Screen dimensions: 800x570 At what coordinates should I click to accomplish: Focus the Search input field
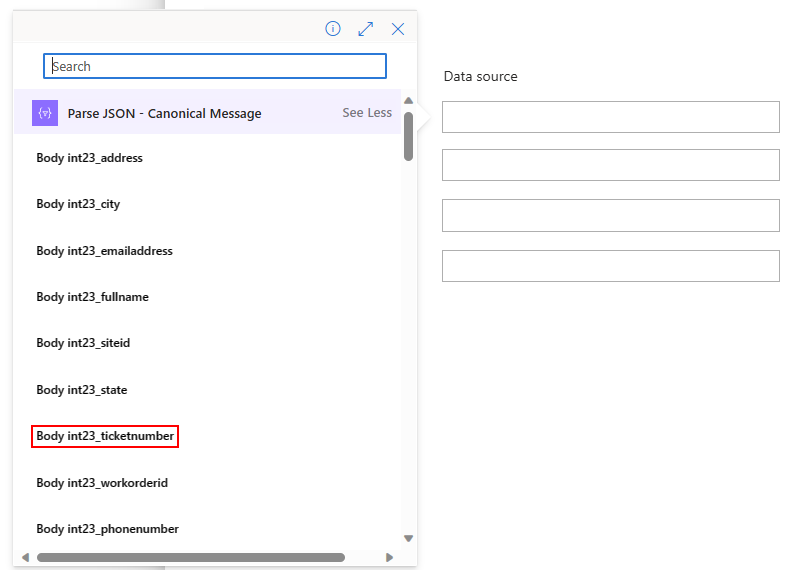(x=215, y=66)
